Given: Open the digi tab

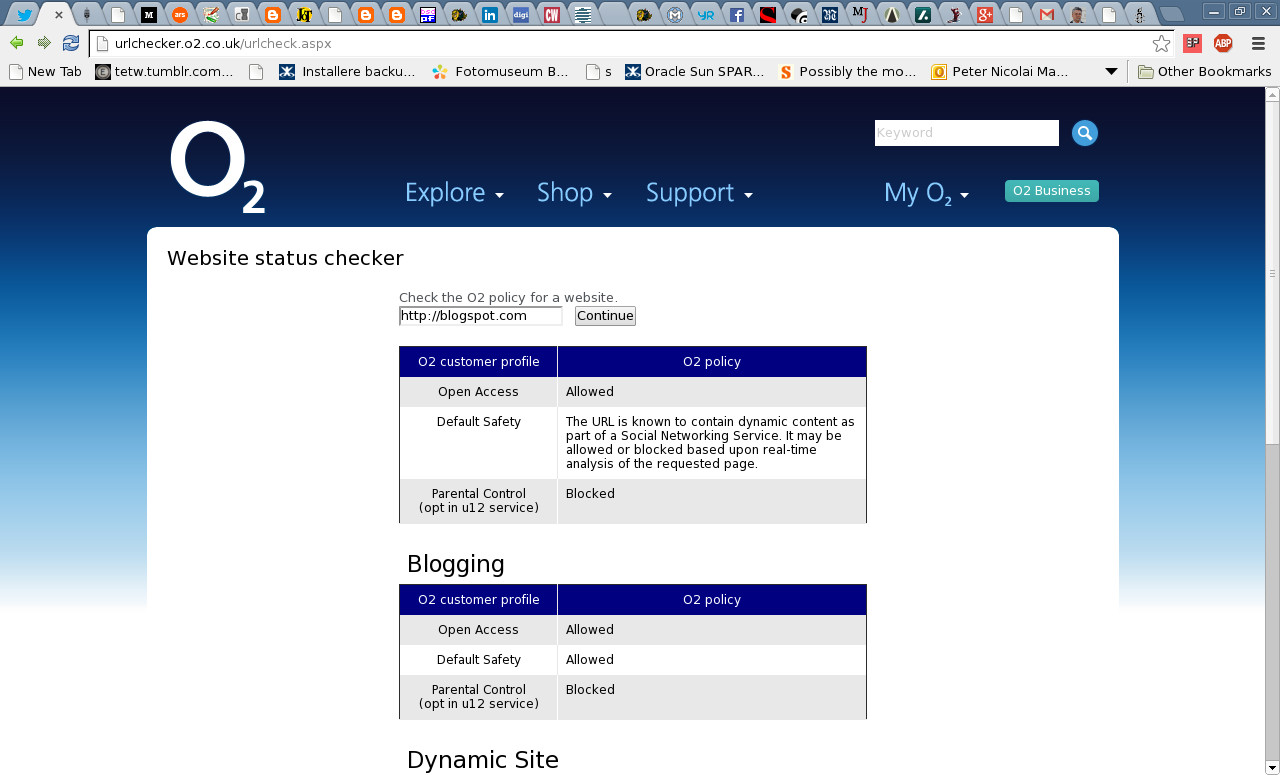Looking at the screenshot, I should 520,15.
